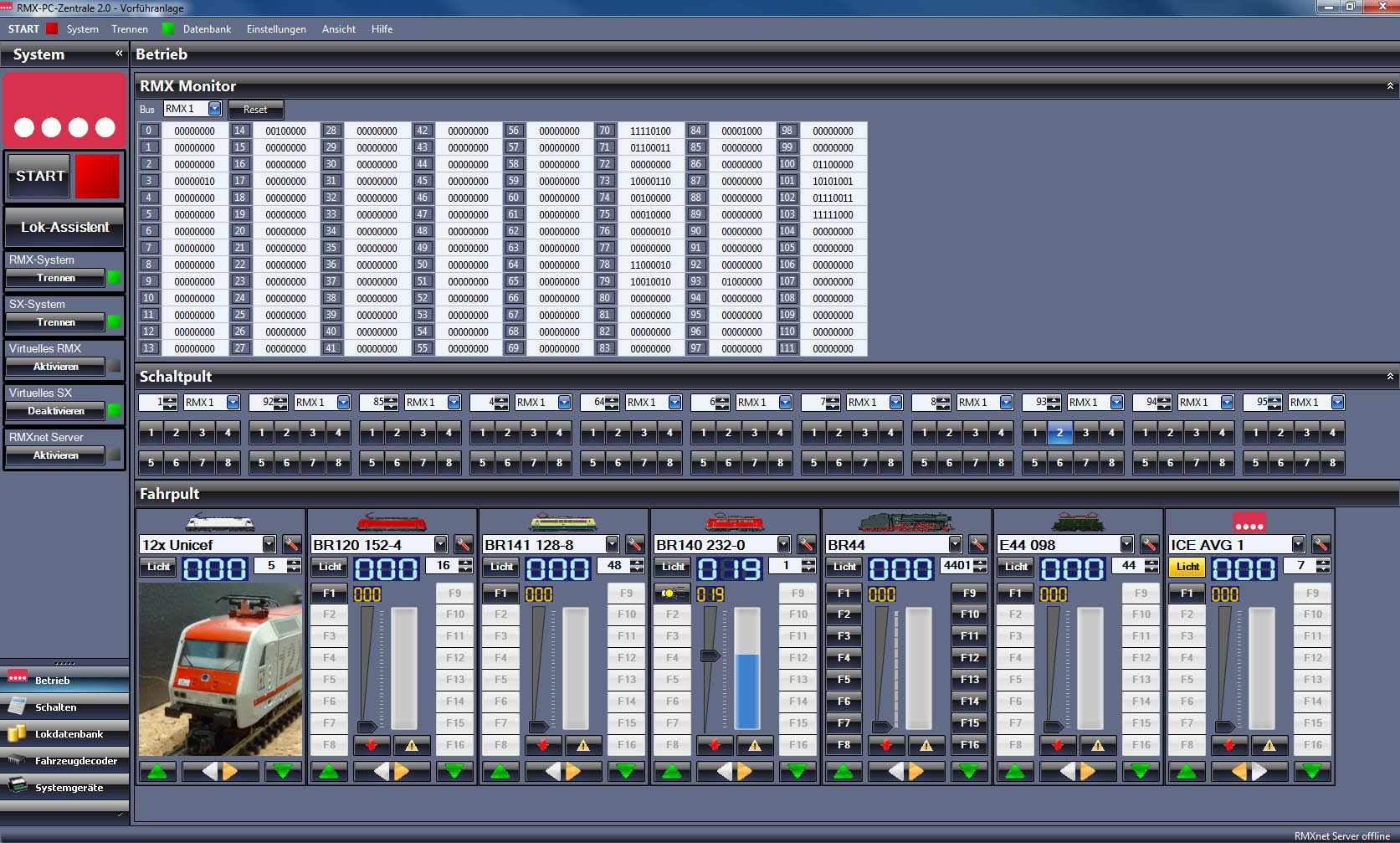Open the Bus selection dropdown in RMX Monitor

pos(214,109)
